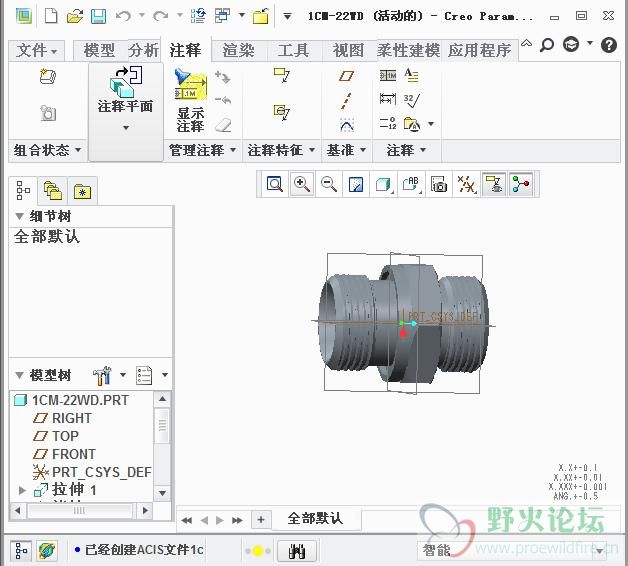Open the datum display filters icon
This screenshot has height=566, width=628.
(467, 184)
